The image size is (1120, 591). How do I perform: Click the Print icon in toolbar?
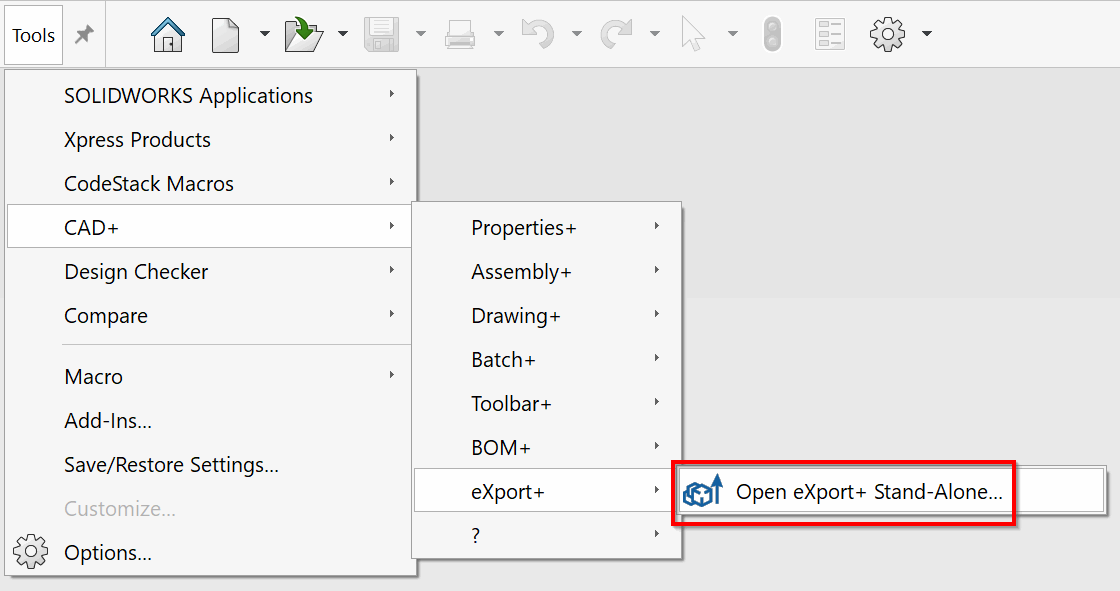coord(460,34)
